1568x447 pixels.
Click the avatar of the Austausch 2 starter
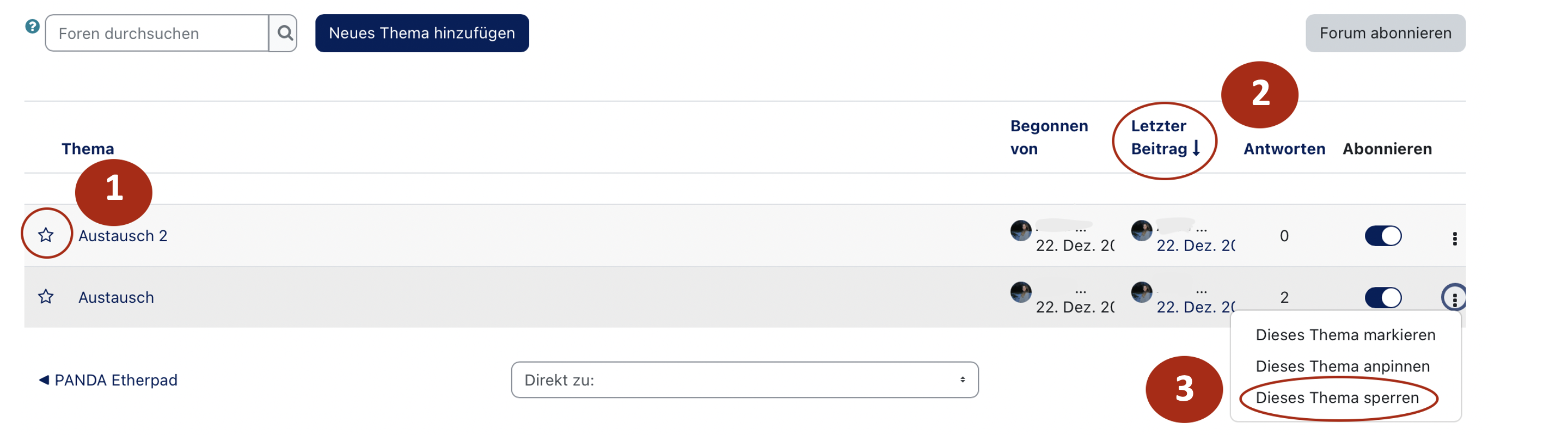(x=1021, y=231)
